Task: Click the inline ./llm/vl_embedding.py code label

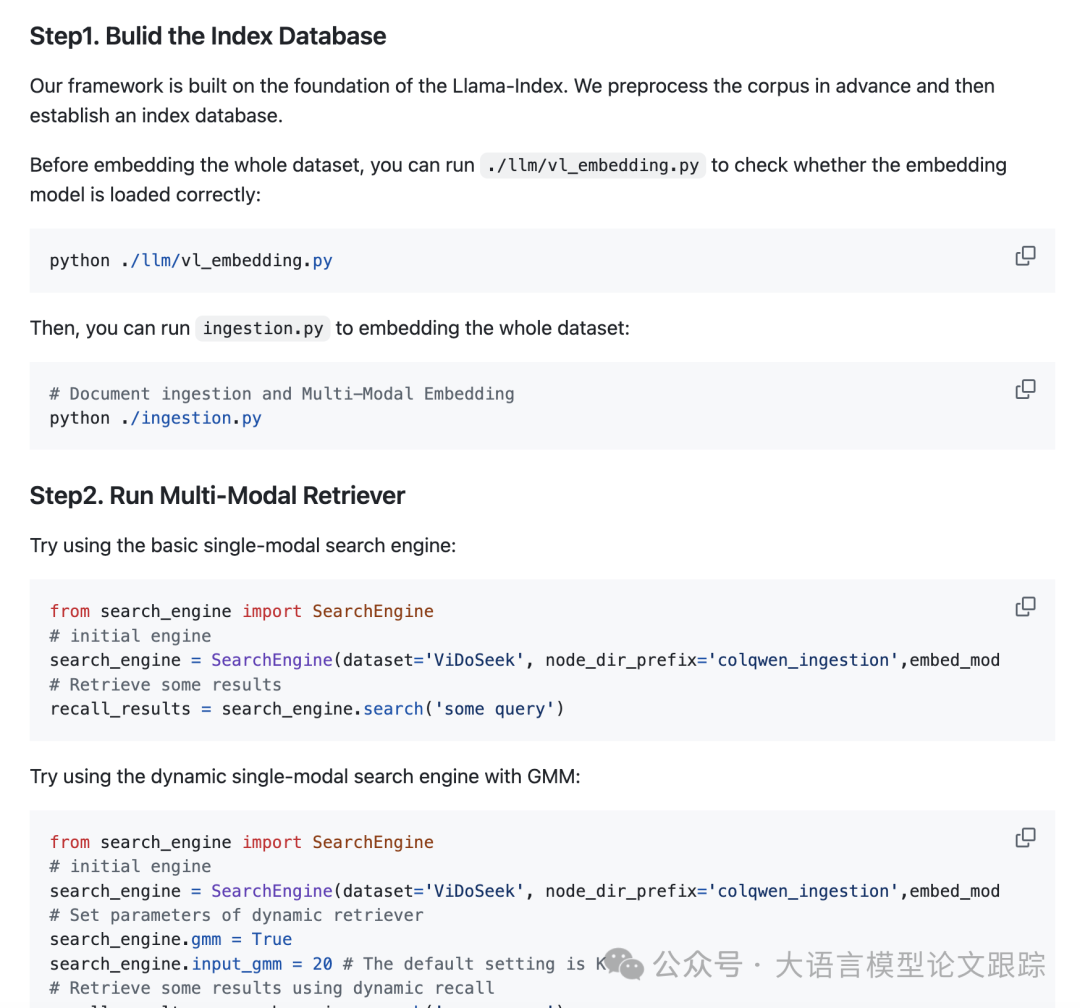Action: tap(593, 165)
